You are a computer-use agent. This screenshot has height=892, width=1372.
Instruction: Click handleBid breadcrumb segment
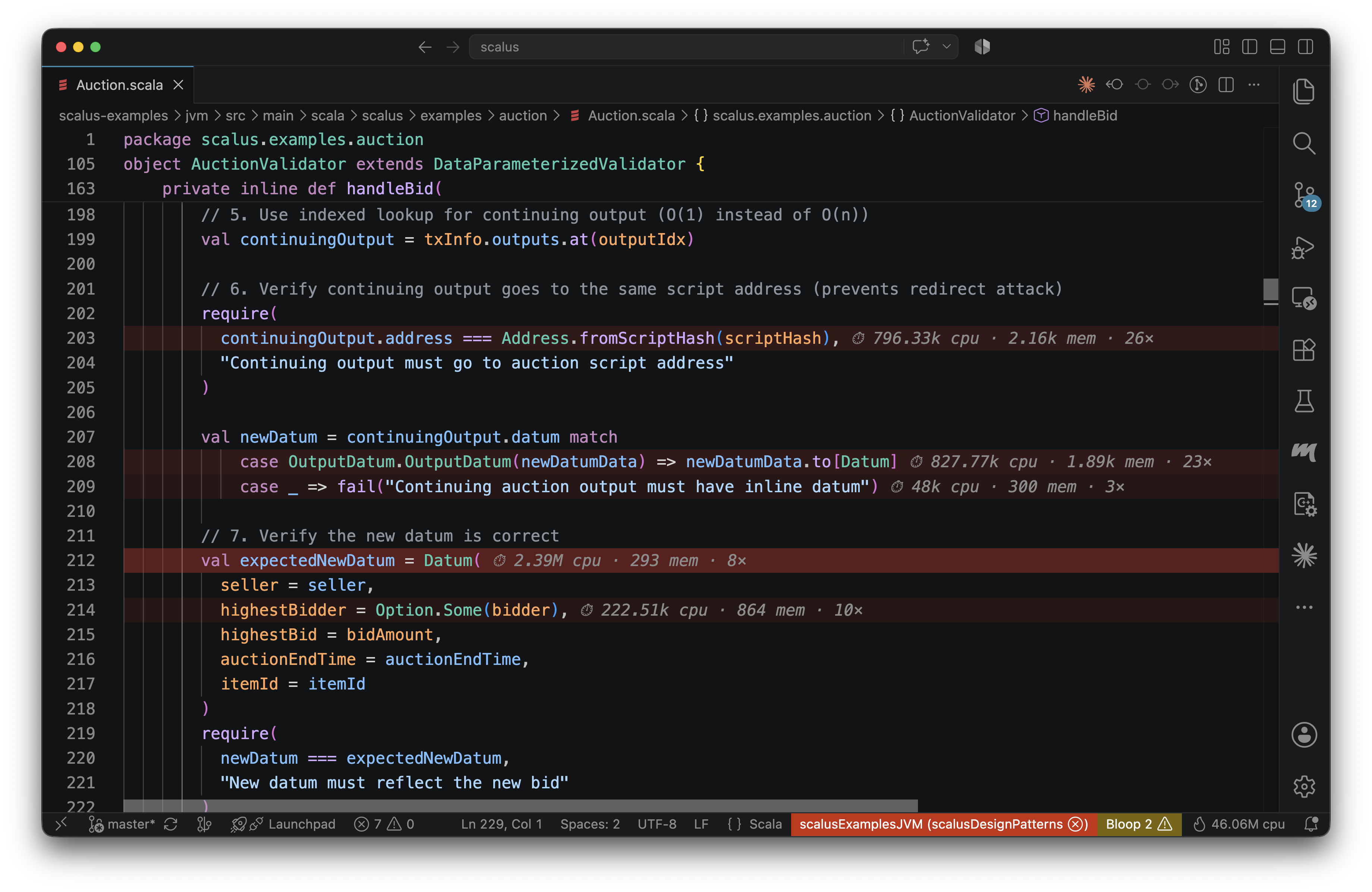click(x=1076, y=115)
